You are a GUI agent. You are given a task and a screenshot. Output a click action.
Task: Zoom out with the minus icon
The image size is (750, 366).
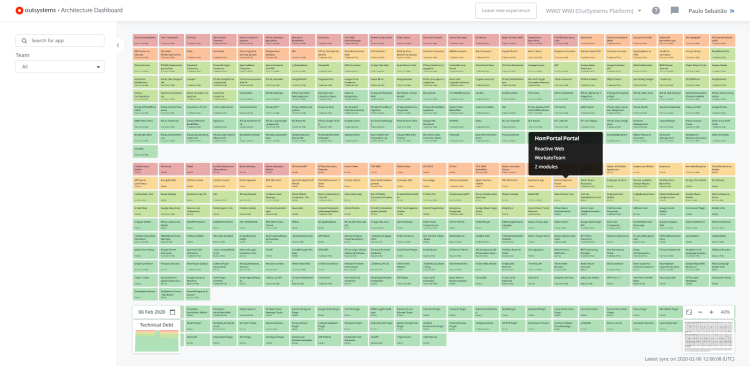[x=700, y=312]
